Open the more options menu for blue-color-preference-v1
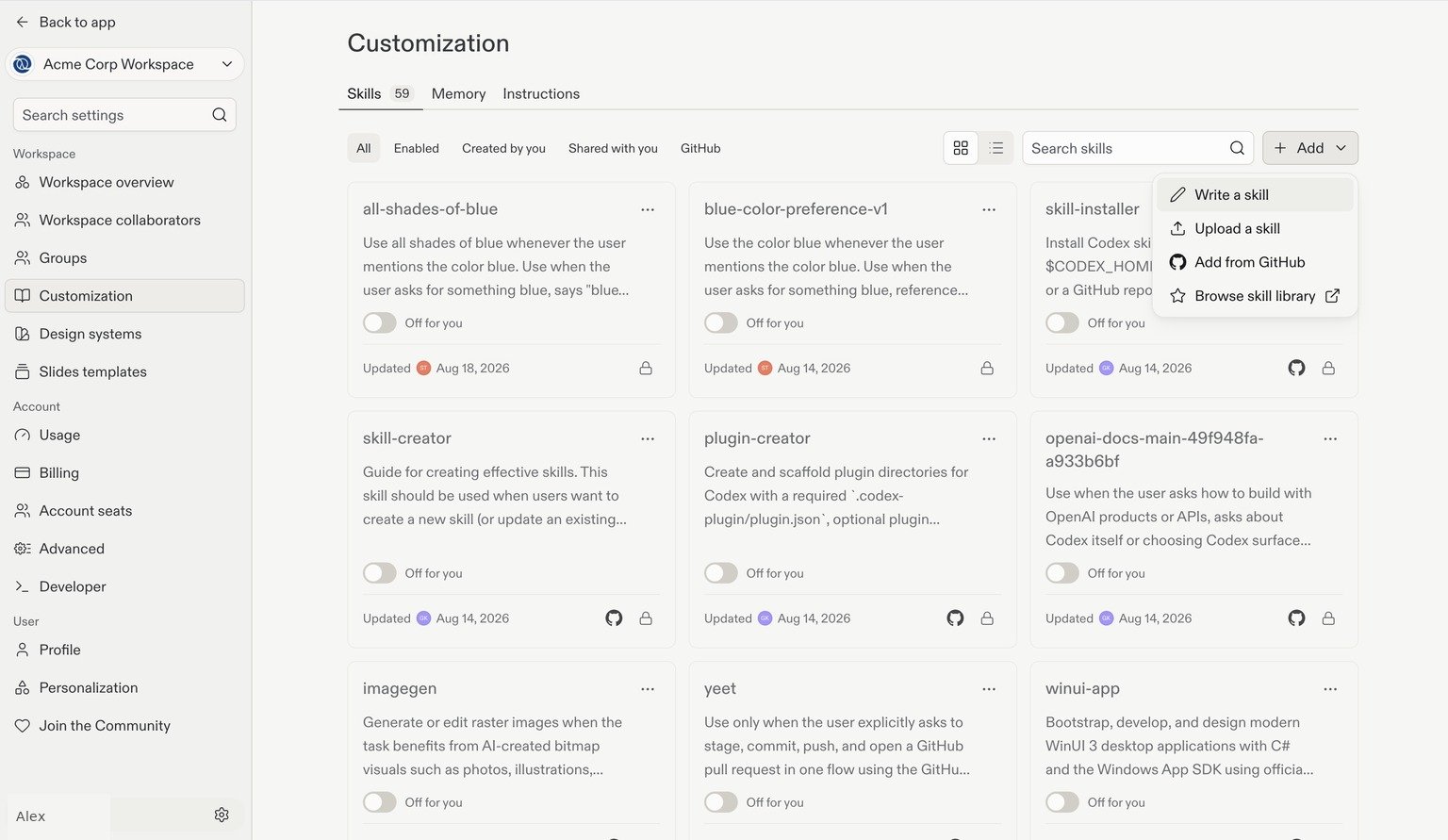This screenshot has height=840, width=1448. (989, 209)
